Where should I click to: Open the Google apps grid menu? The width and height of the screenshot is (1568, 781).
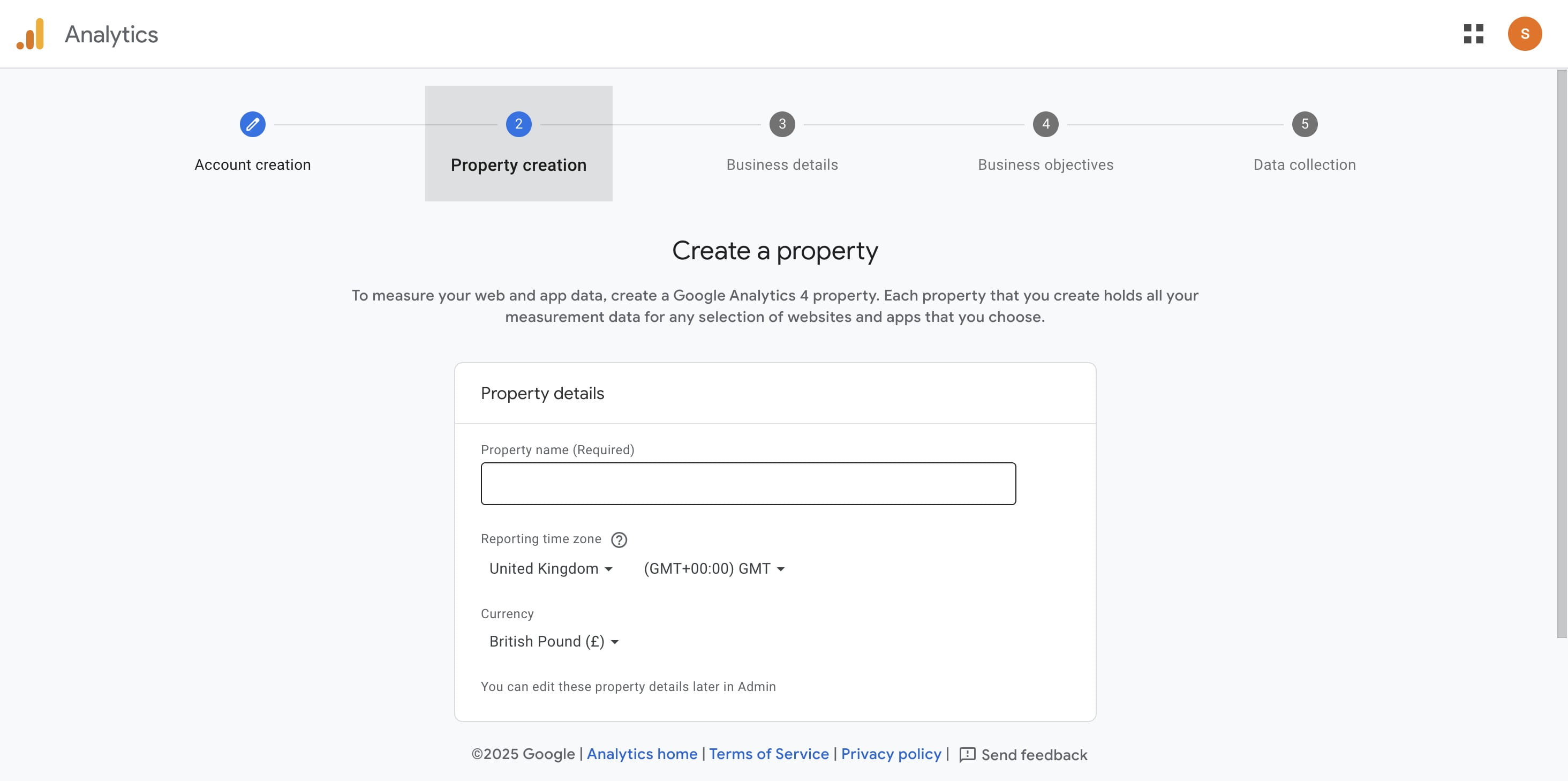pos(1475,34)
